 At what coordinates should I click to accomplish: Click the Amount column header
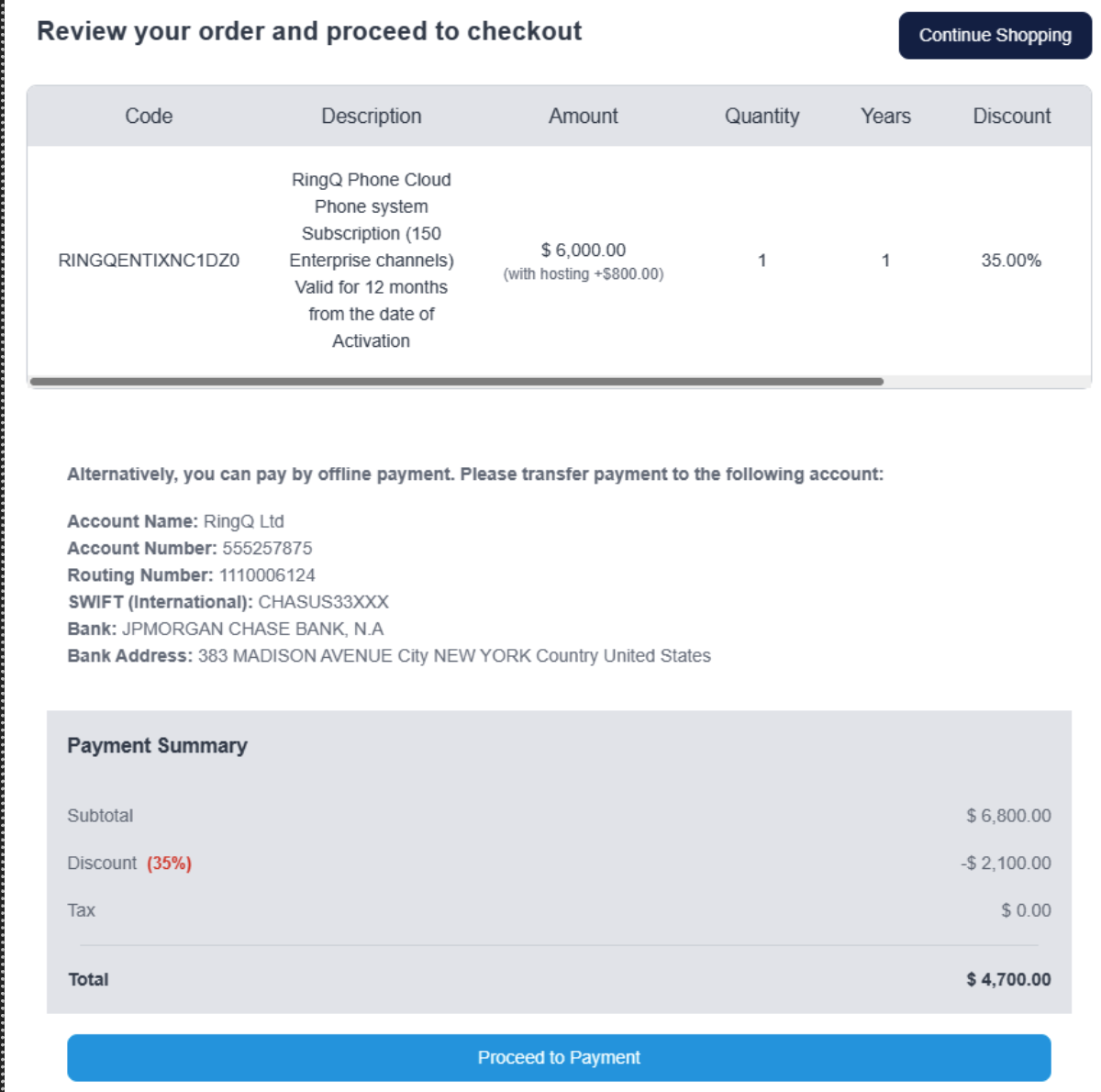click(584, 116)
